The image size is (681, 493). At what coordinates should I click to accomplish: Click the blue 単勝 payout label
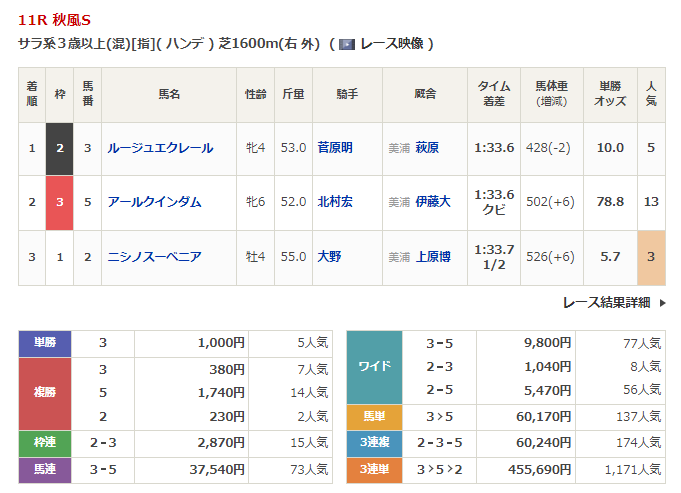point(45,343)
